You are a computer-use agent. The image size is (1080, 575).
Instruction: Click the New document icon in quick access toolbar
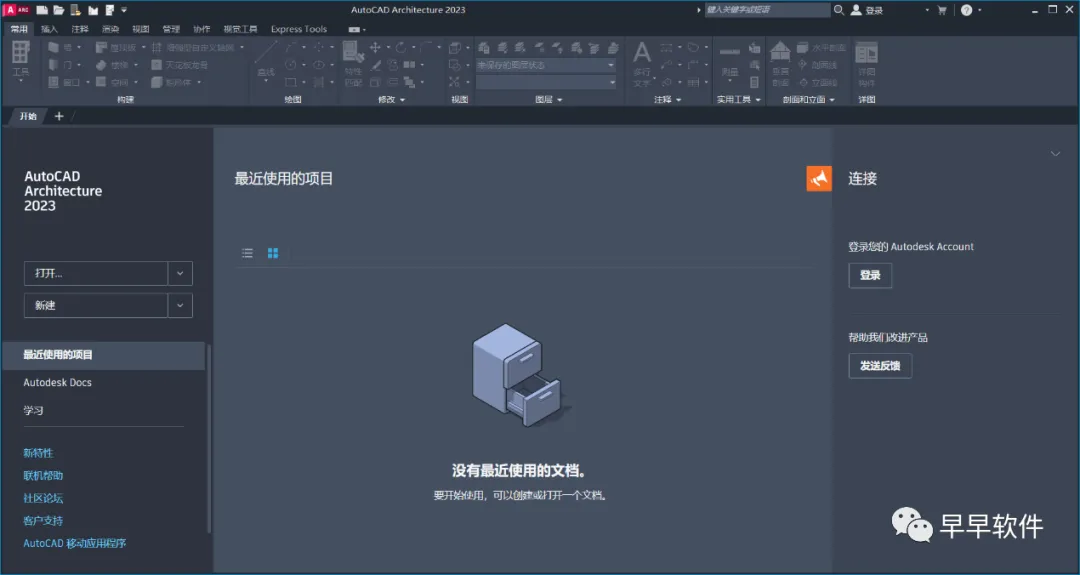point(42,10)
